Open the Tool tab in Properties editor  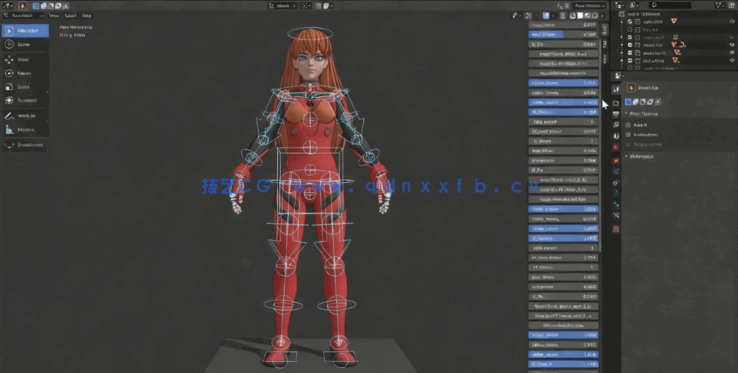pyautogui.click(x=616, y=89)
